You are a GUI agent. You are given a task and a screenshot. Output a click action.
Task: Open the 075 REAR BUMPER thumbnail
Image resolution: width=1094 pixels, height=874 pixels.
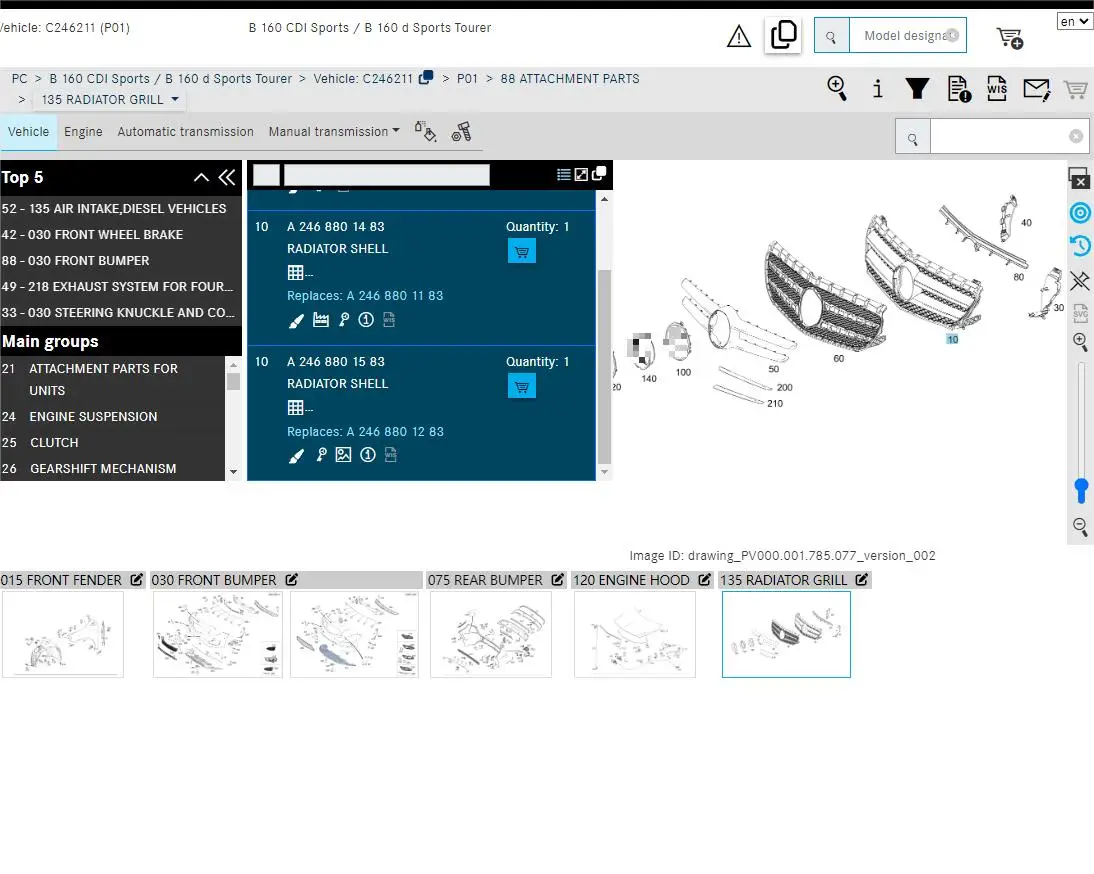click(491, 634)
